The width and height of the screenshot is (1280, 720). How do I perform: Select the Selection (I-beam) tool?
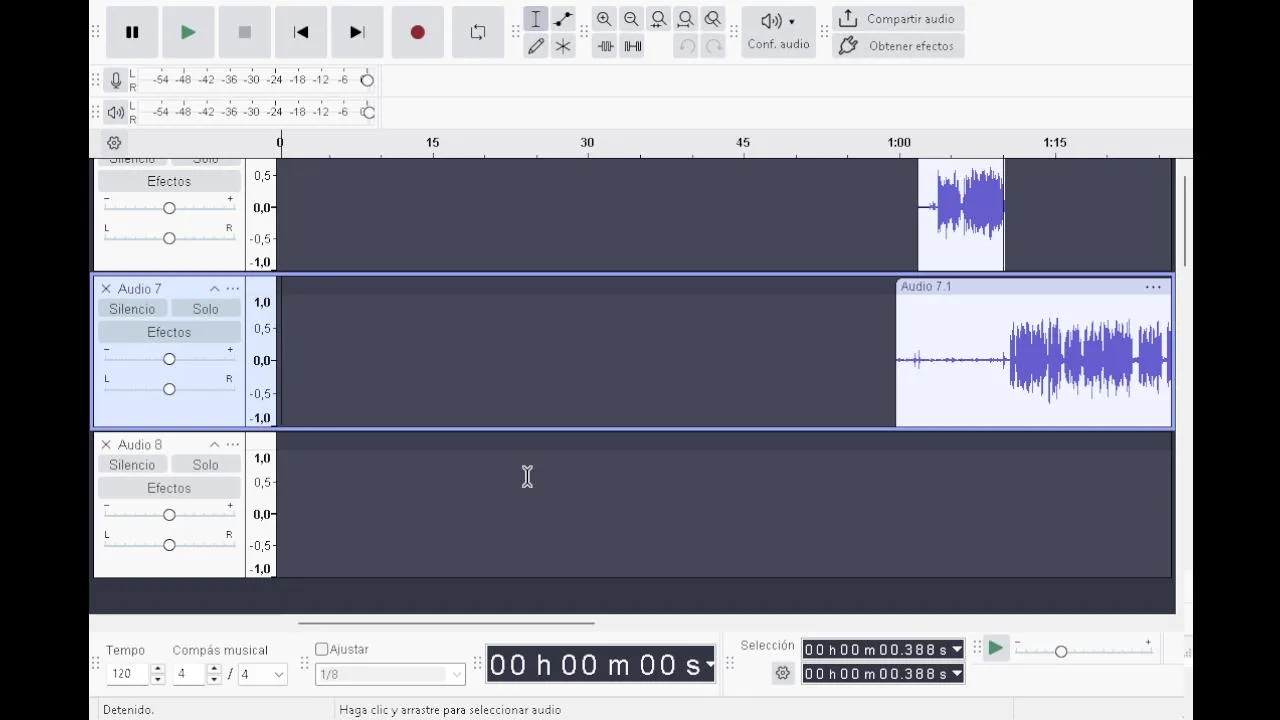pyautogui.click(x=536, y=19)
